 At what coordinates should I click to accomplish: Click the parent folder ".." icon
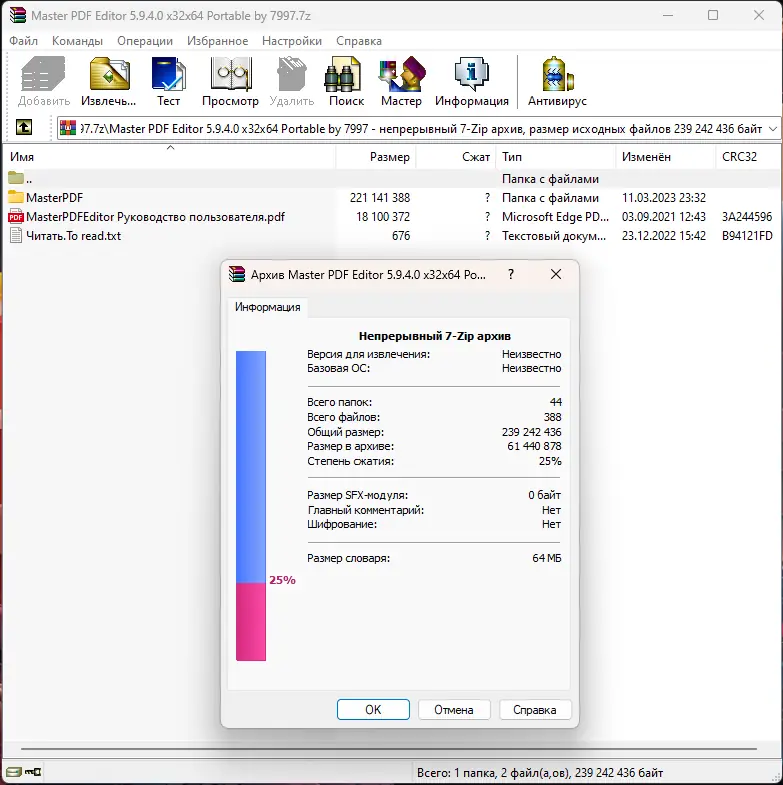[16, 178]
